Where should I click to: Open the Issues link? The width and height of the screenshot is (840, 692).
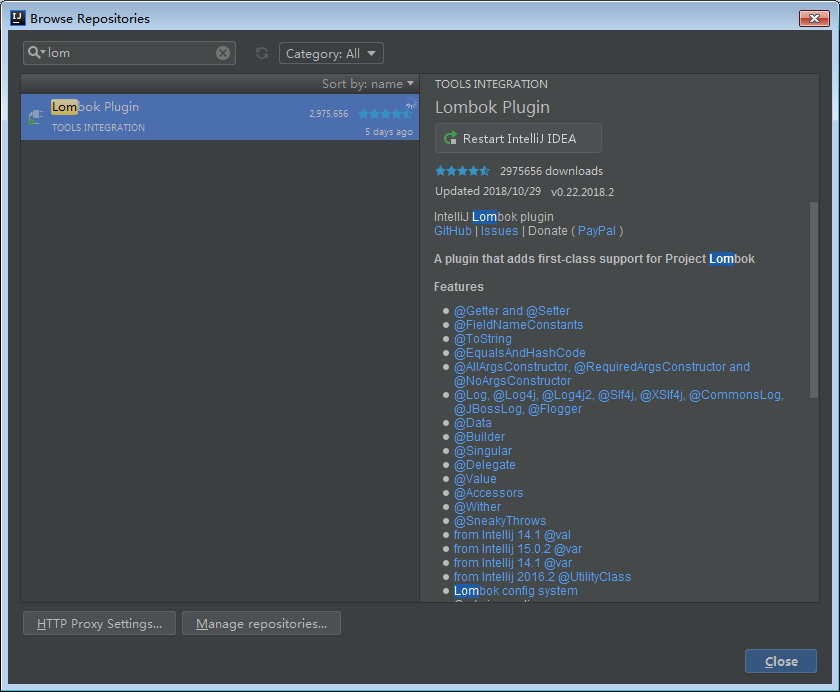coord(499,231)
